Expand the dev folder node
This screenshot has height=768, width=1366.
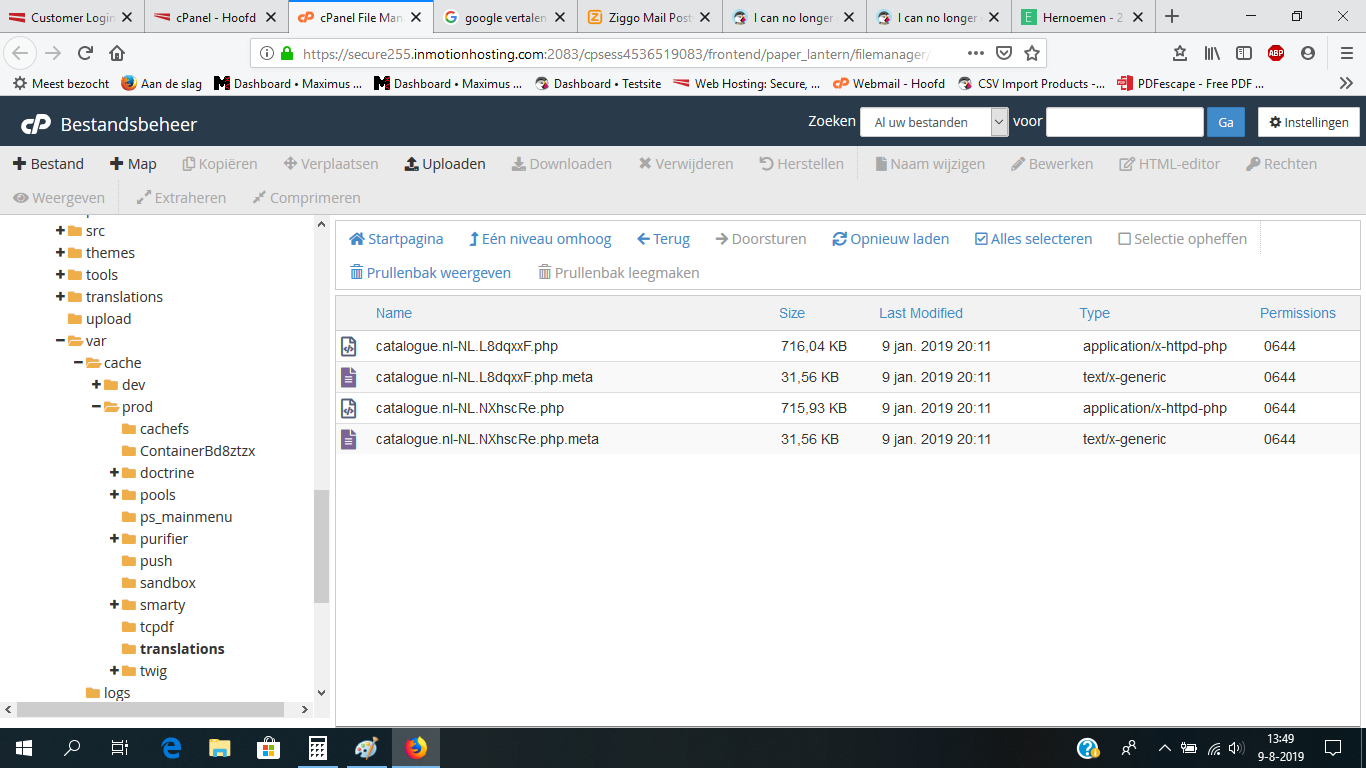click(97, 385)
